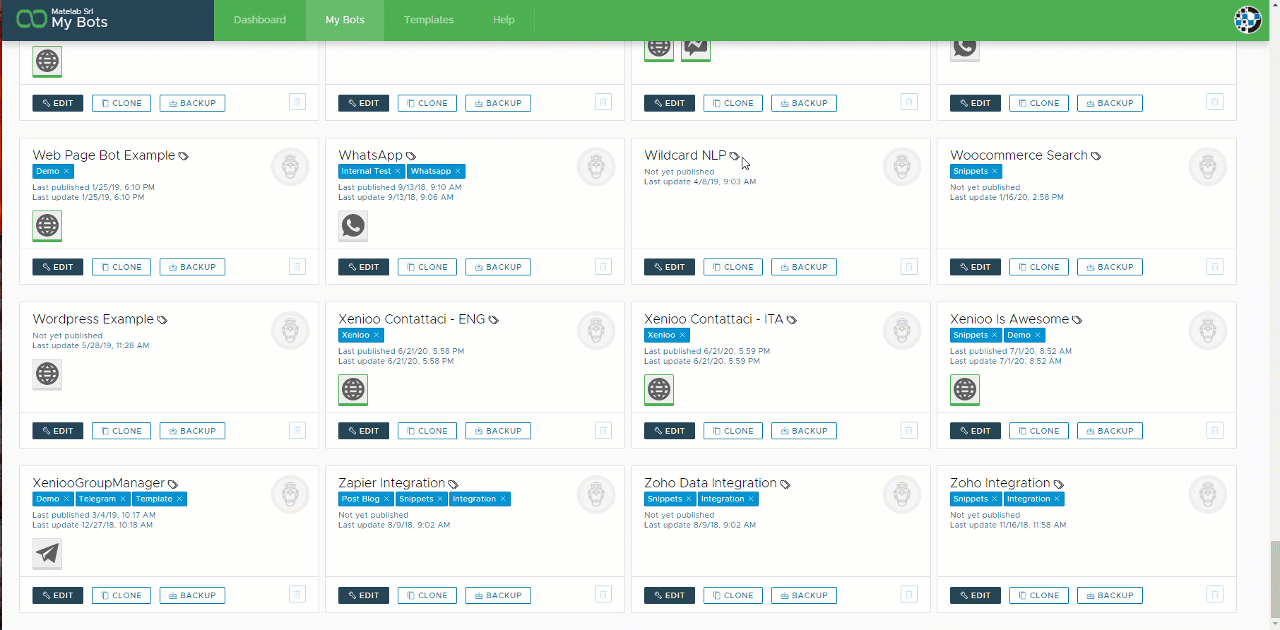Image resolution: width=1280 pixels, height=630 pixels.
Task: Click the tag icon next to Zapier Integration
Action: [x=453, y=484]
